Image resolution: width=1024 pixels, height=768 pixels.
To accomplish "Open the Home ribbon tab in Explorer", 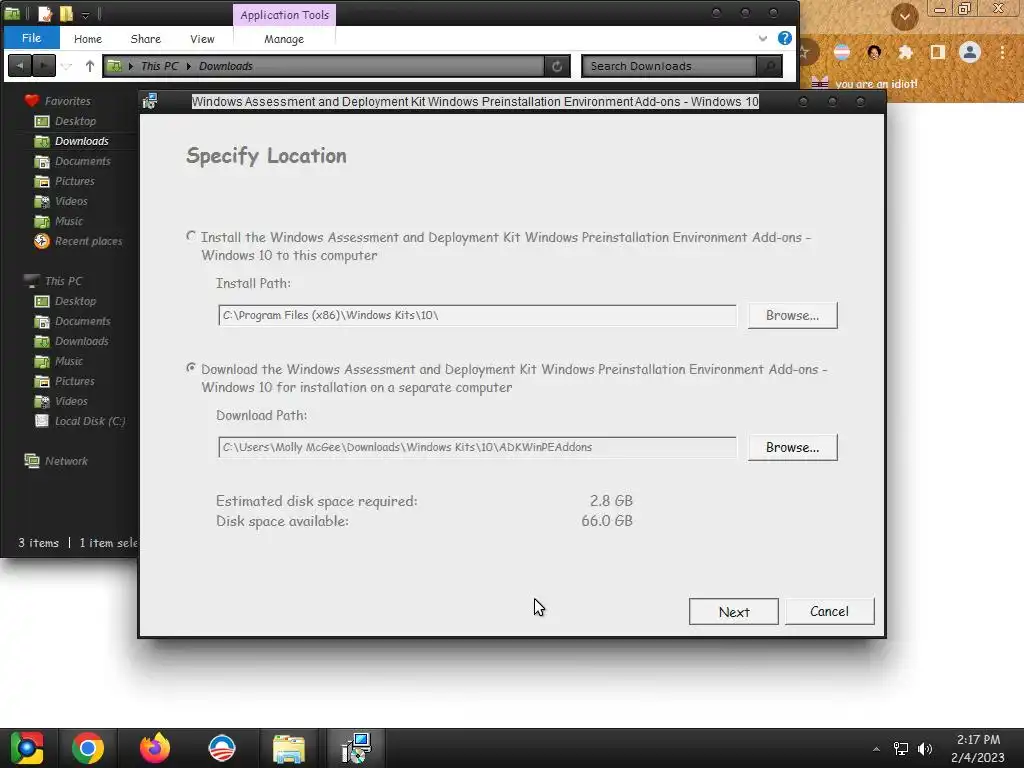I will (x=88, y=39).
